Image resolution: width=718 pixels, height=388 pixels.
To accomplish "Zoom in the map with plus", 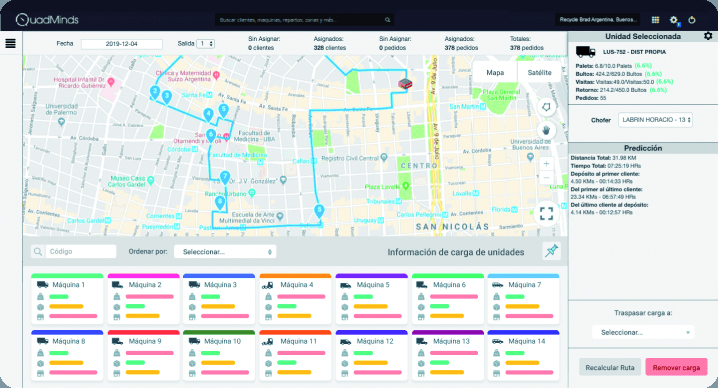I will click(x=546, y=164).
